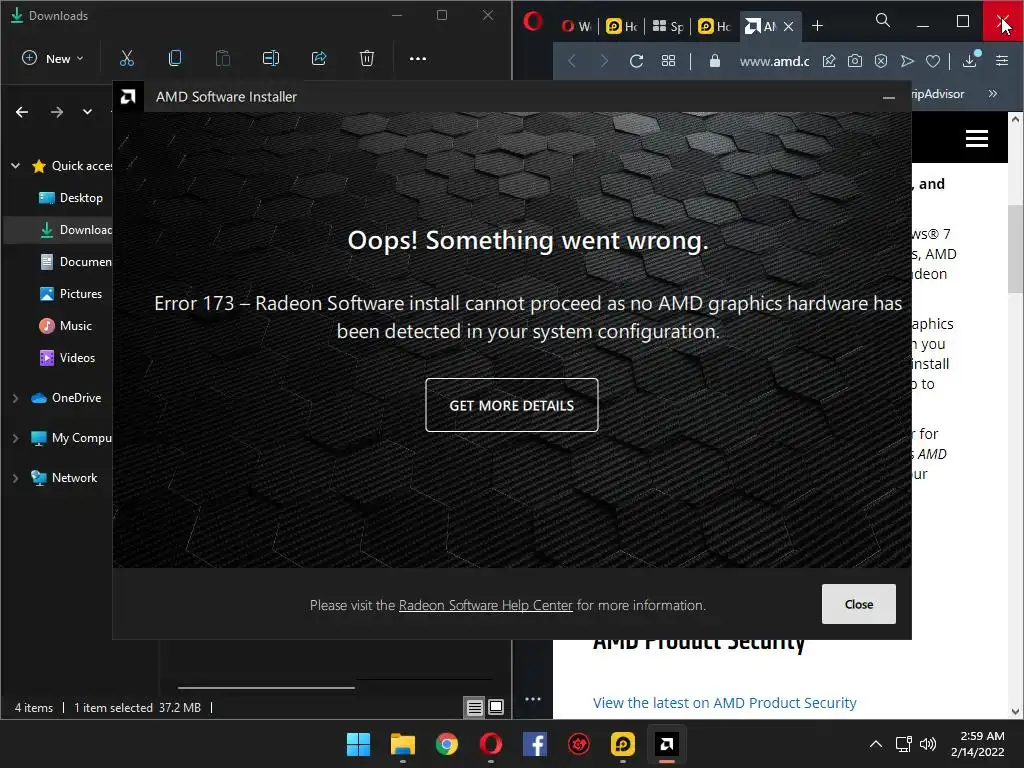
Task: Click the Copy icon in File Explorer toolbar
Action: click(174, 59)
